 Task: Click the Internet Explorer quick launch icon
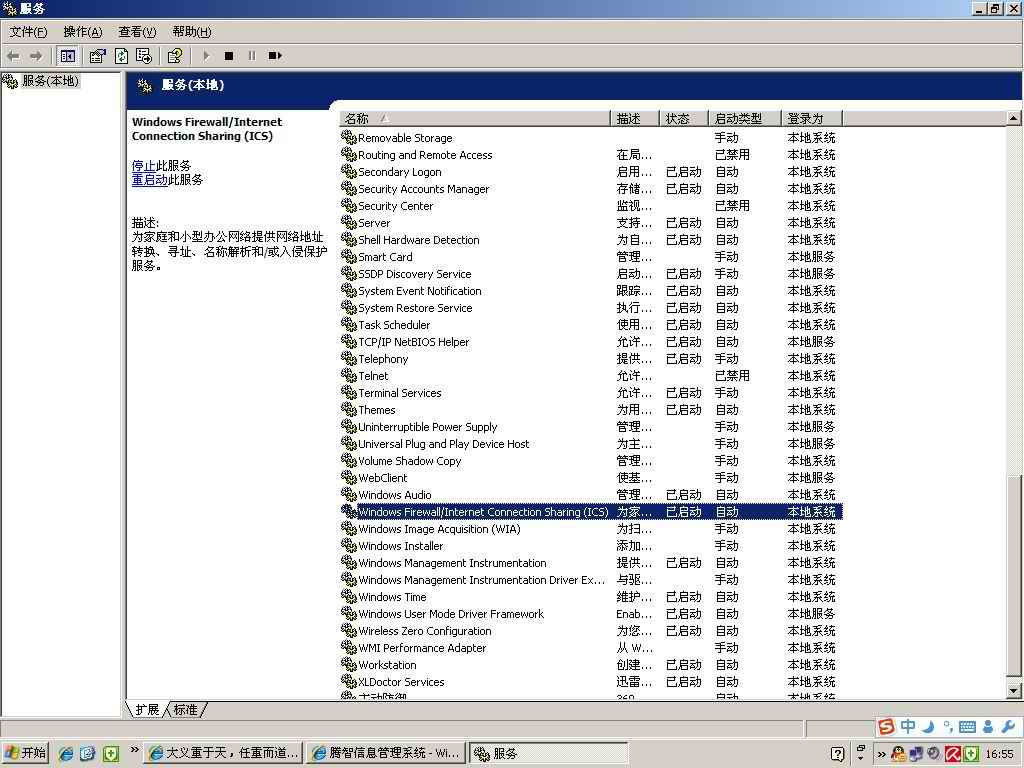coord(66,753)
